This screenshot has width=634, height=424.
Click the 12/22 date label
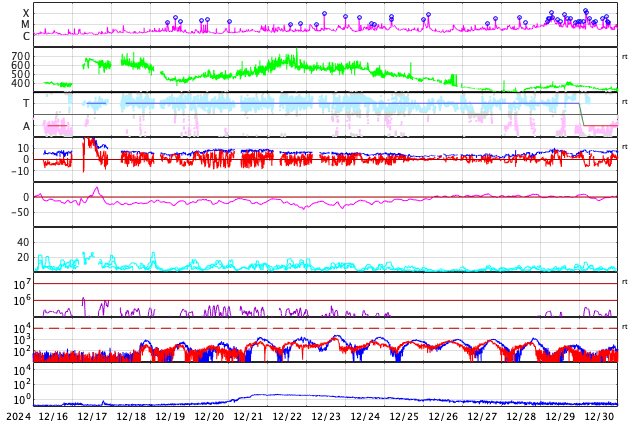[287, 416]
